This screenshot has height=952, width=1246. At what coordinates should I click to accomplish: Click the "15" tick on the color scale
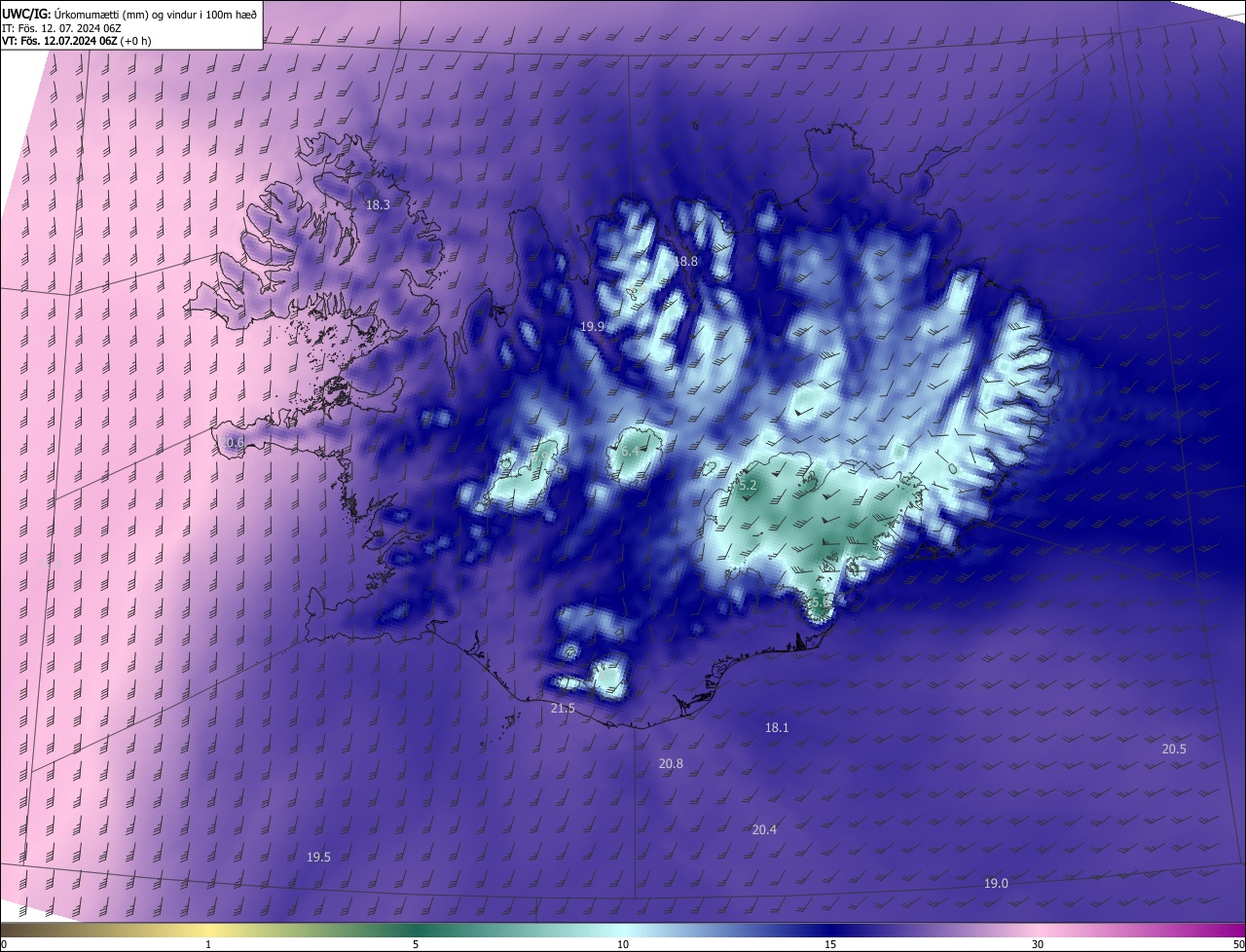[x=830, y=944]
